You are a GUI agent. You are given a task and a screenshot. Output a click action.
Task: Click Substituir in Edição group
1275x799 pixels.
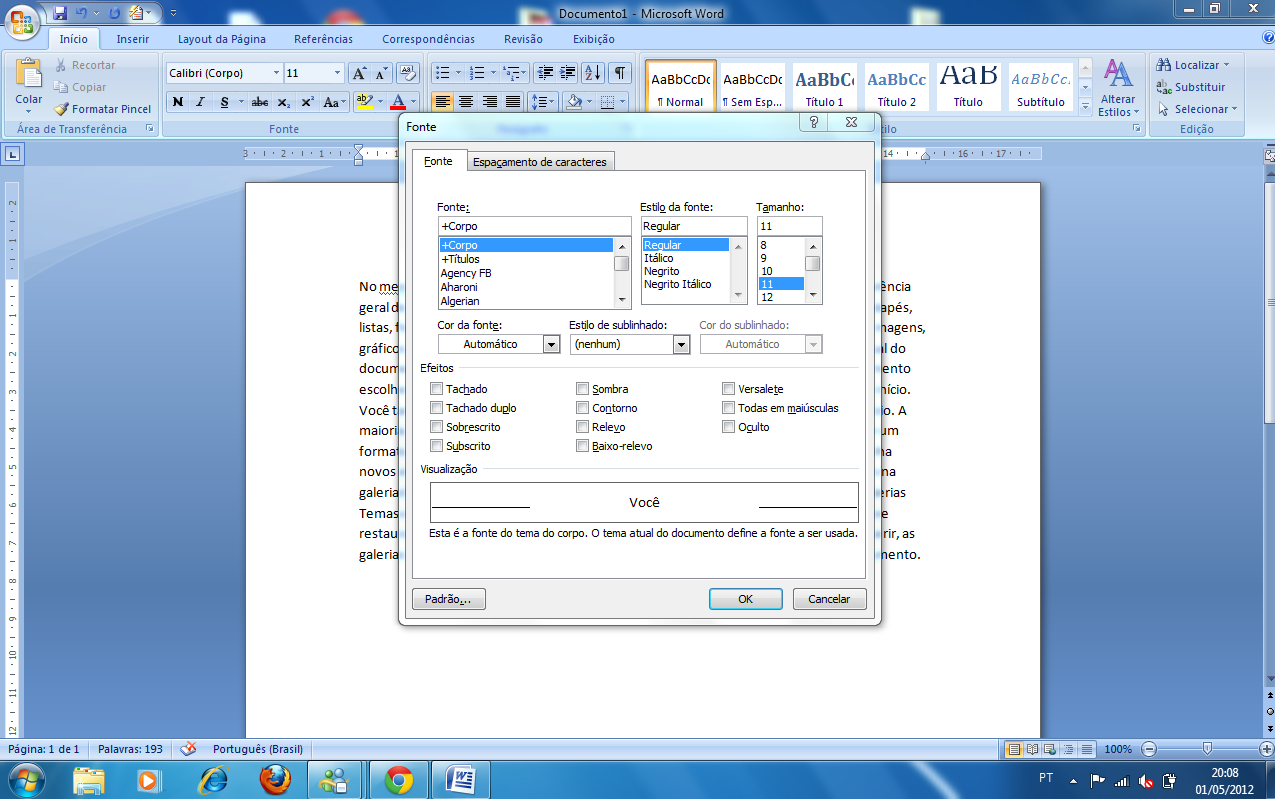click(x=1190, y=87)
